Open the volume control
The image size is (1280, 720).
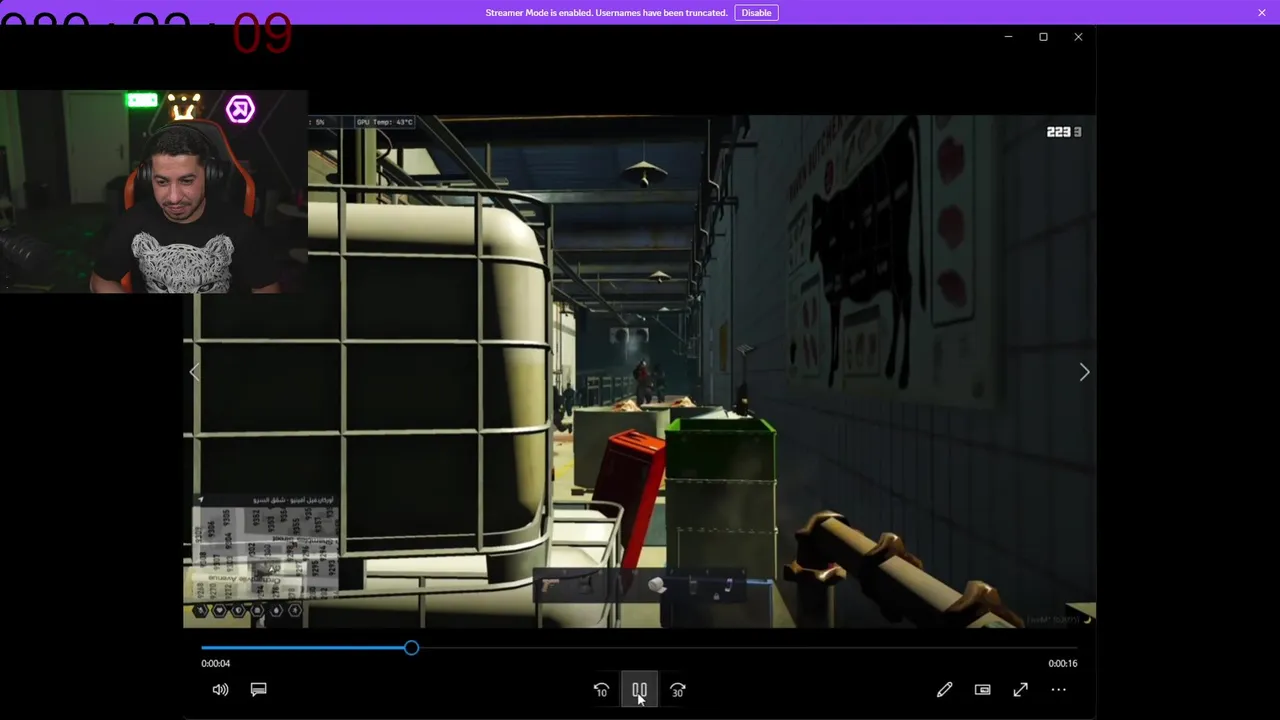tap(220, 690)
